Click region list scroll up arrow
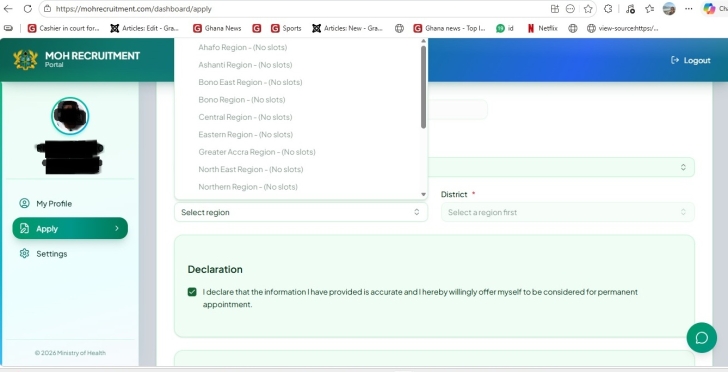 (423, 41)
